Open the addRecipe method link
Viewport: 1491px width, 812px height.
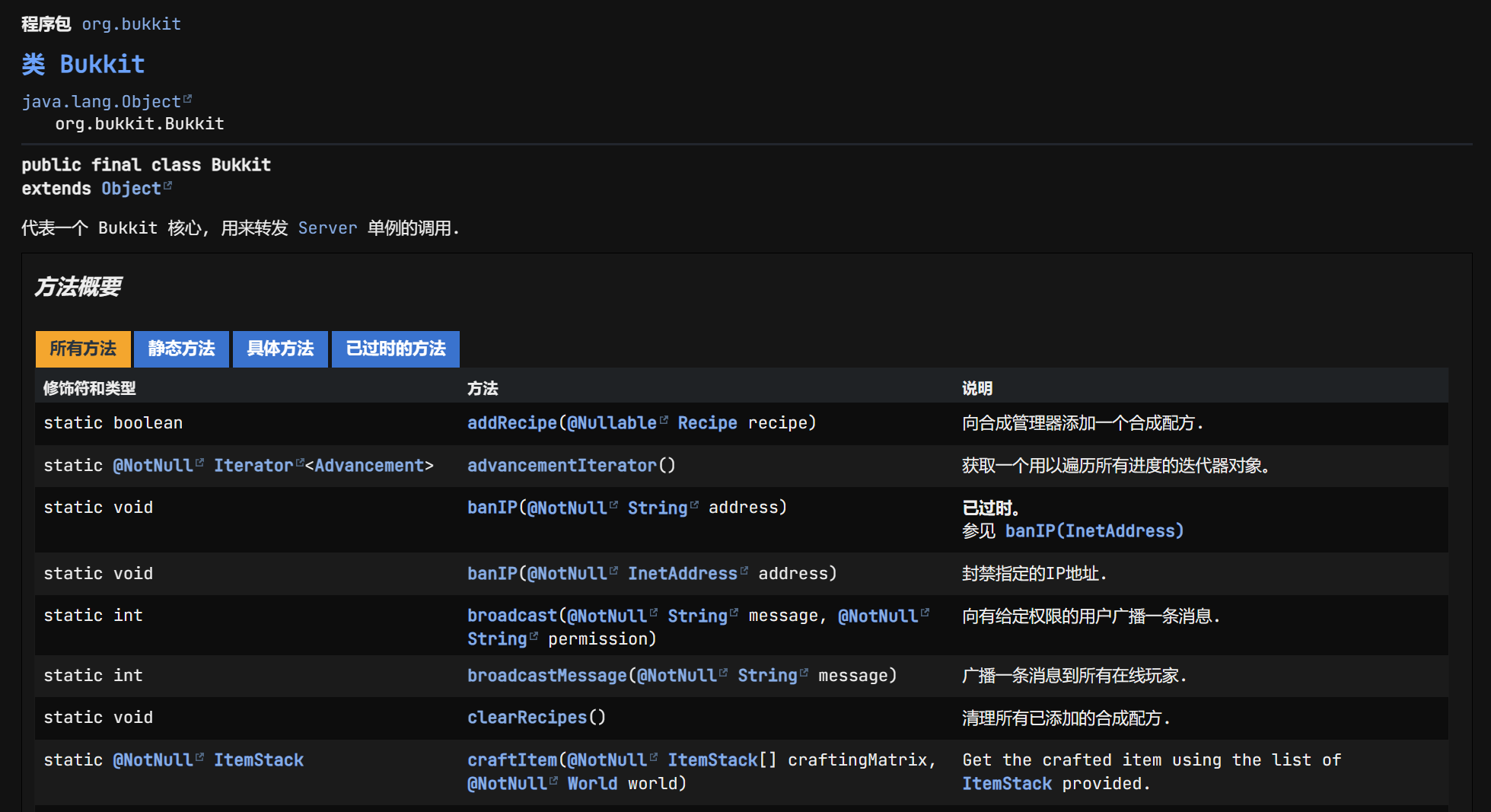511,423
